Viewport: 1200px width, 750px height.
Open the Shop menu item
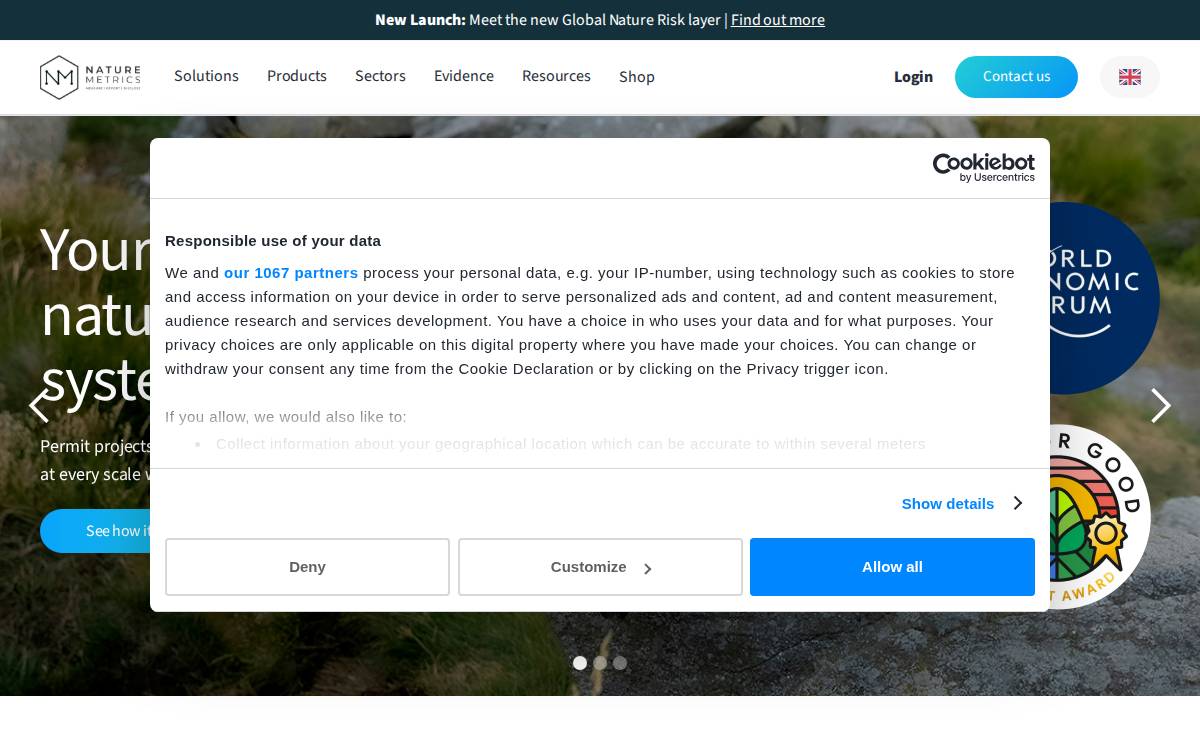[x=637, y=77]
